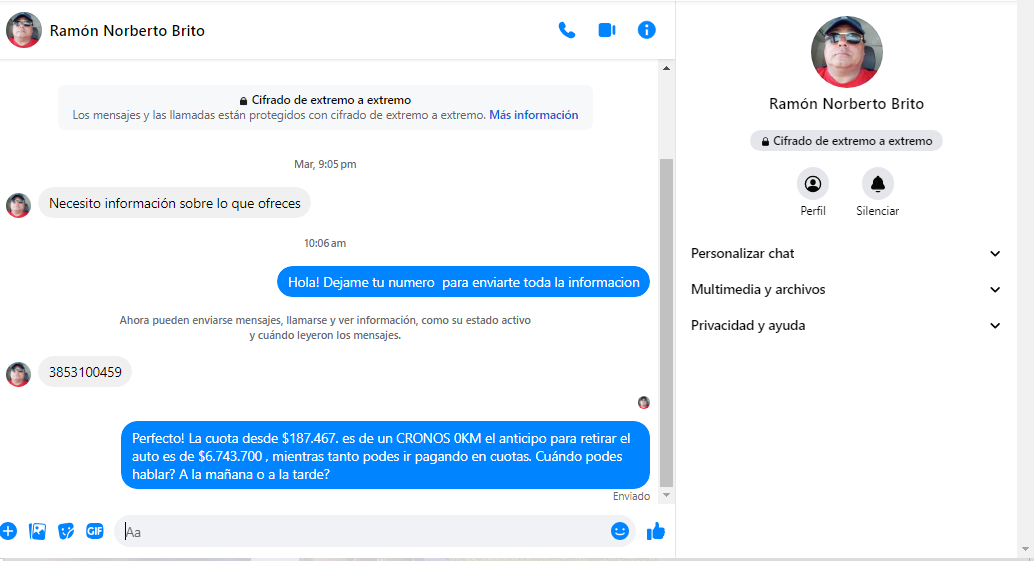Image resolution: width=1034 pixels, height=561 pixels.
Task: Start a video call with Ramón
Action: [607, 30]
